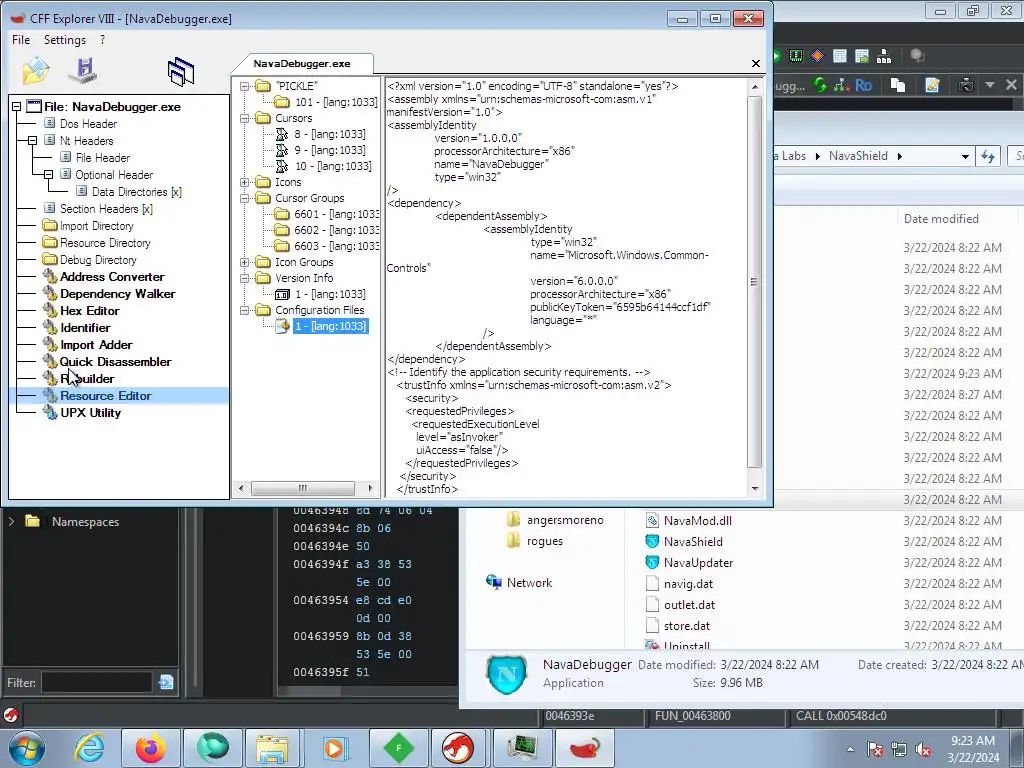Select the Version Info 1 entry
This screenshot has width=1024, height=768.
click(330, 294)
